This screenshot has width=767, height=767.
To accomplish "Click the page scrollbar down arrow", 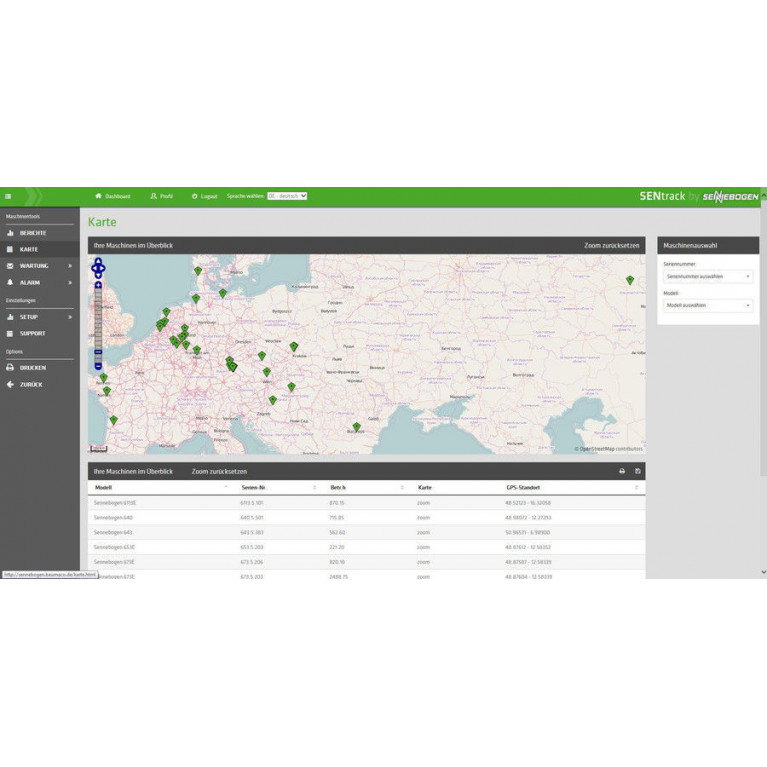I will click(x=764, y=572).
